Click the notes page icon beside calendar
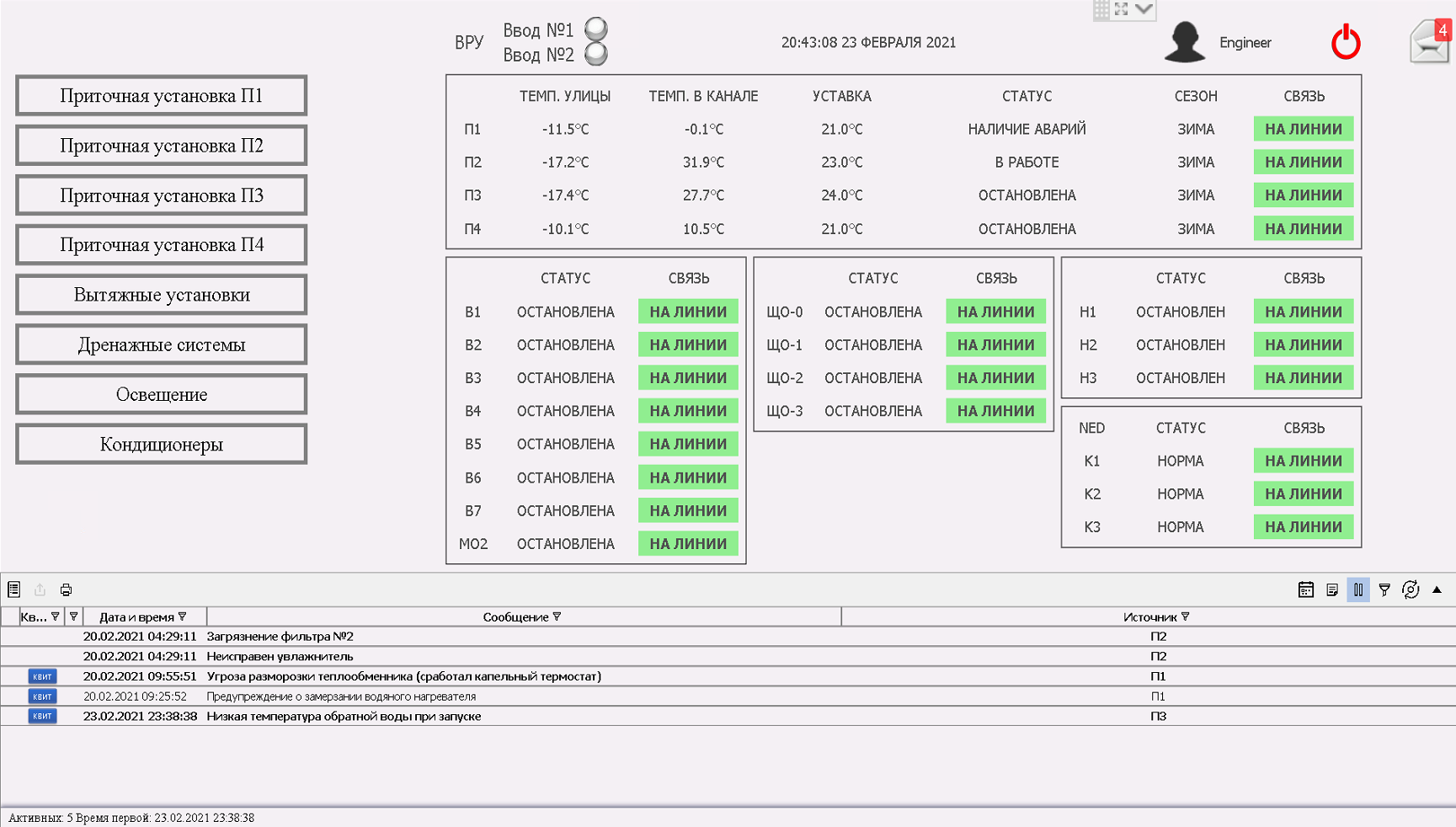This screenshot has width=1456, height=827. (1332, 590)
